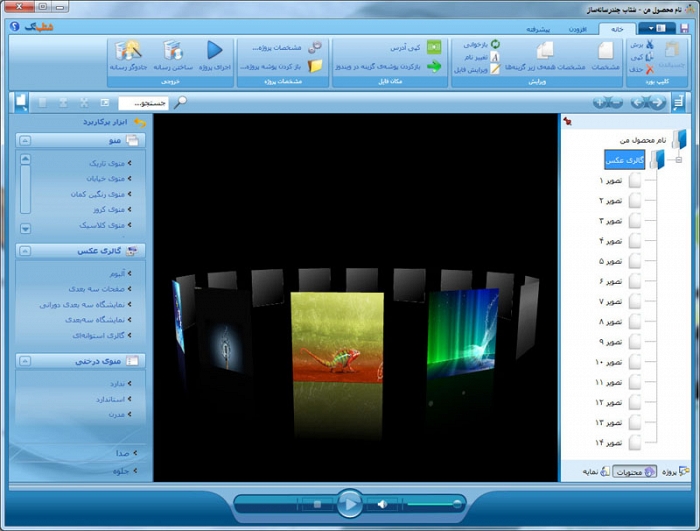Viewport: 700px width, 531px height.
Task: Collapse the گالری عکس panel section
Action: (x=26, y=251)
